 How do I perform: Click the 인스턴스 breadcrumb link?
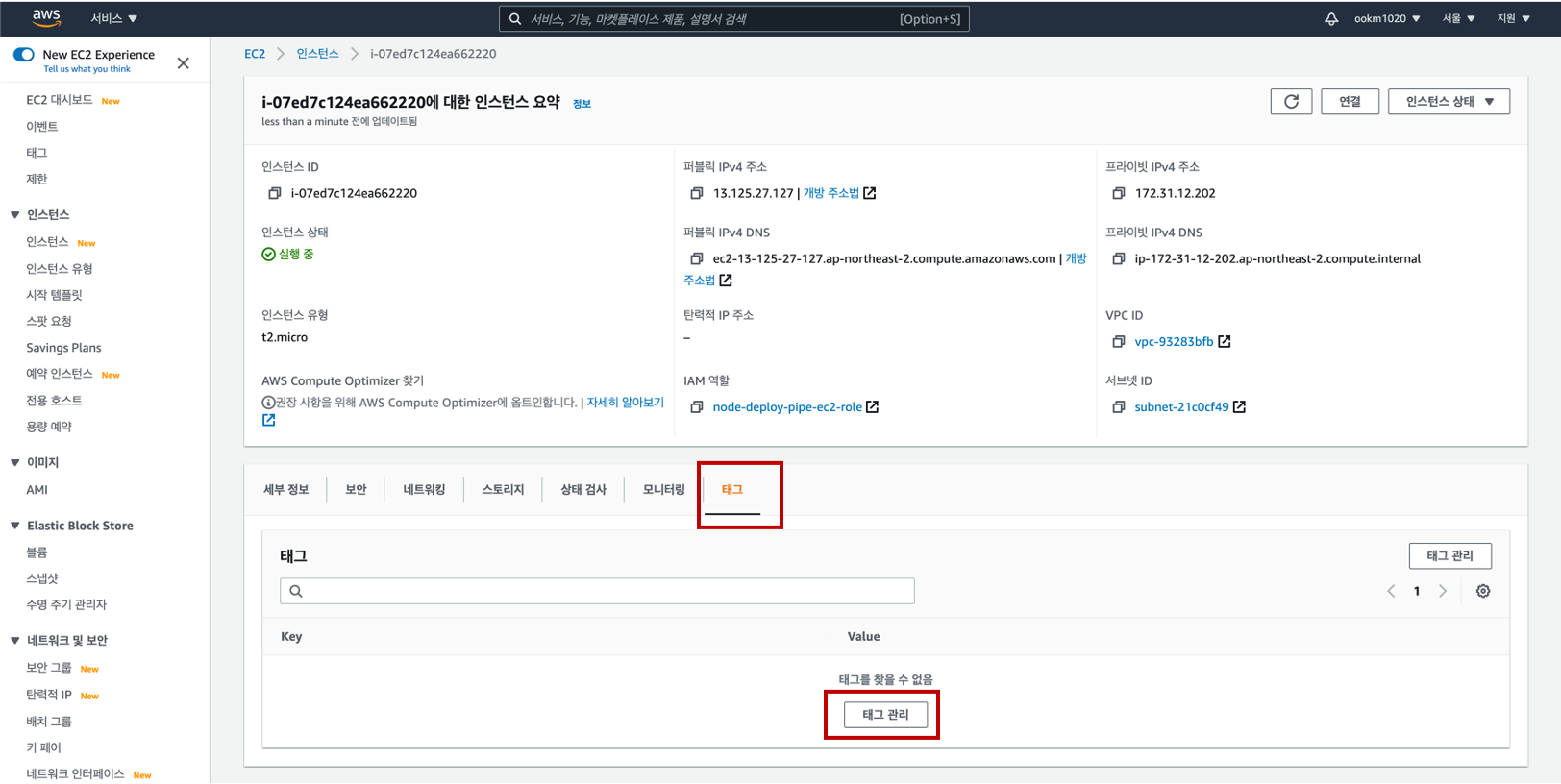click(x=317, y=54)
